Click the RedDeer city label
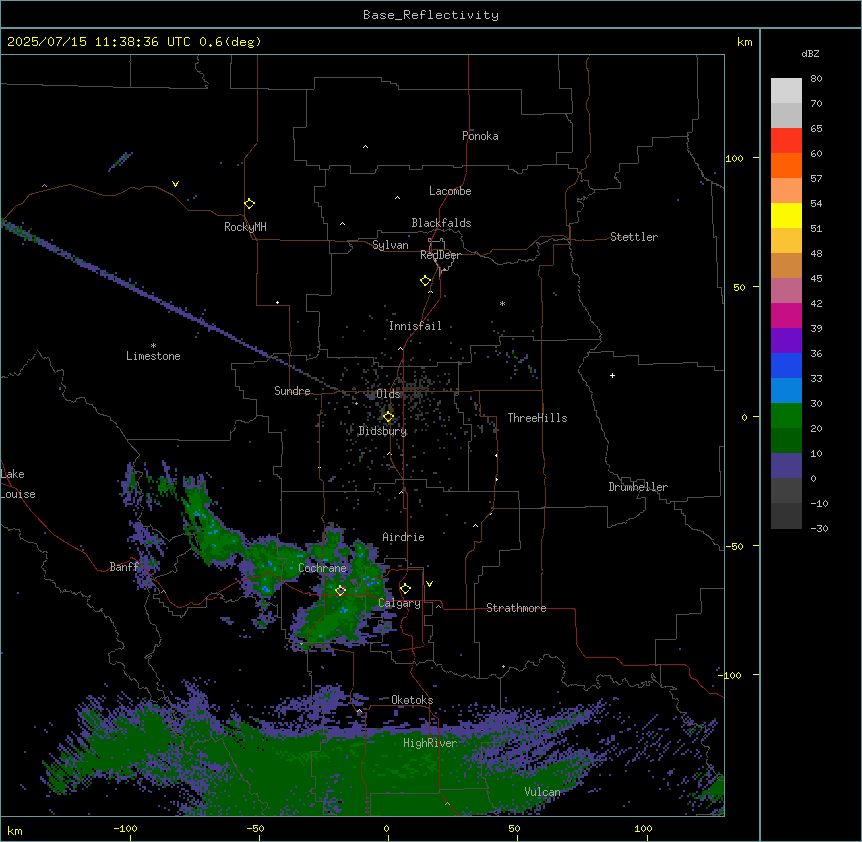 (x=440, y=255)
